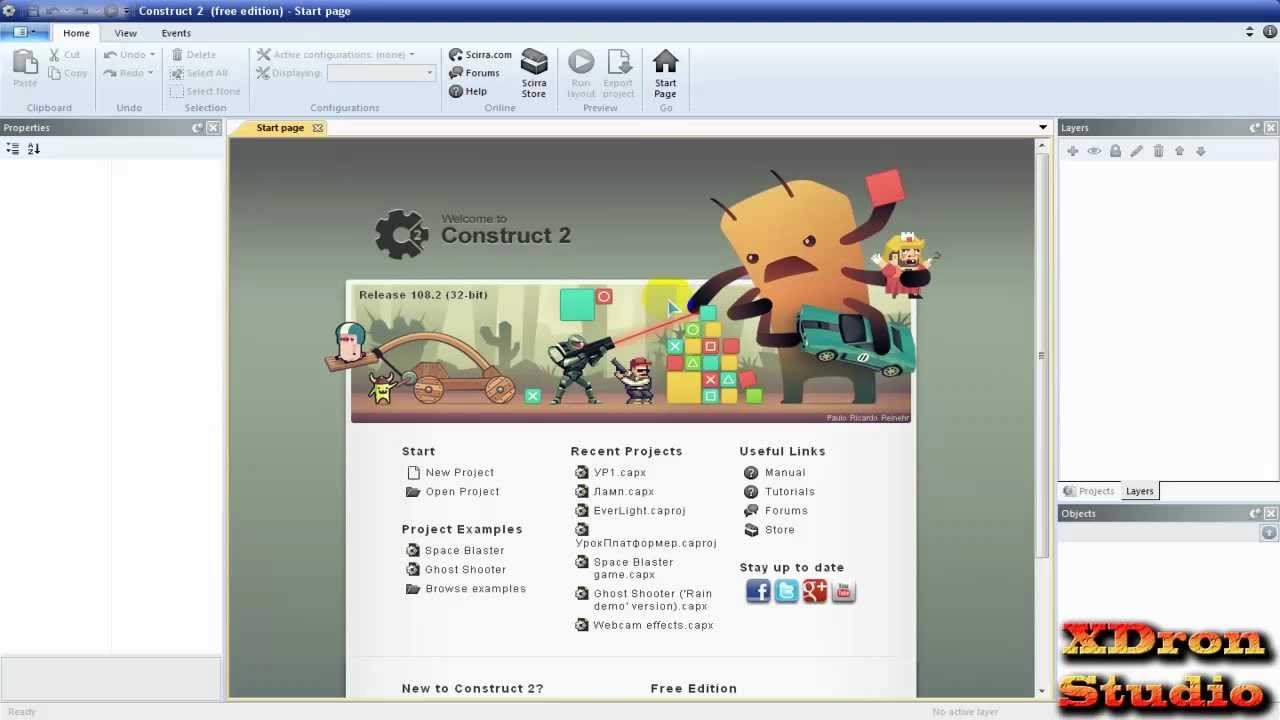Switch to the Layers panel tab

tap(1139, 491)
